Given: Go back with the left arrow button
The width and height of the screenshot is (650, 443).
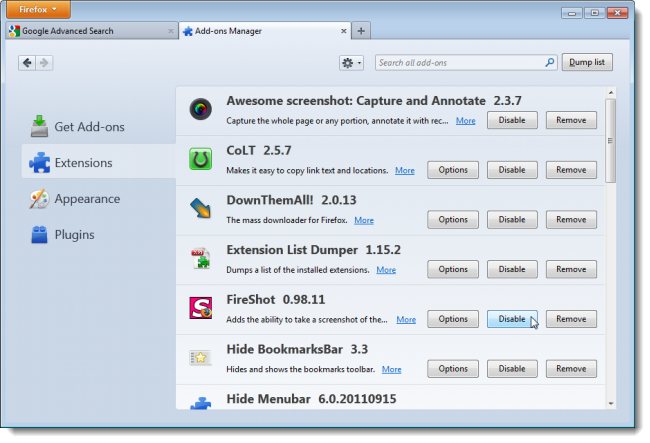Looking at the screenshot, I should click(x=27, y=63).
